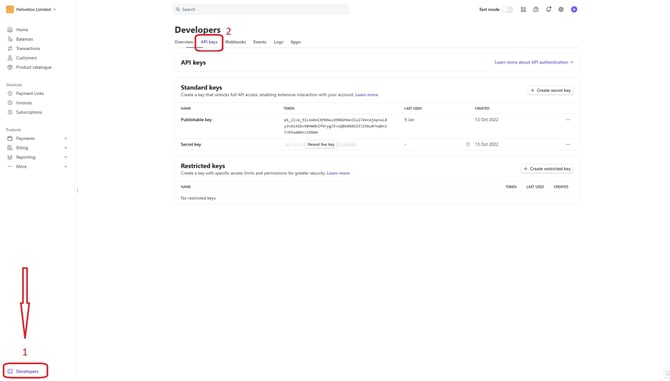This screenshot has height=381, width=670.
Task: Click Secret key '13 Oct 2022' created date
Action: 487,144
